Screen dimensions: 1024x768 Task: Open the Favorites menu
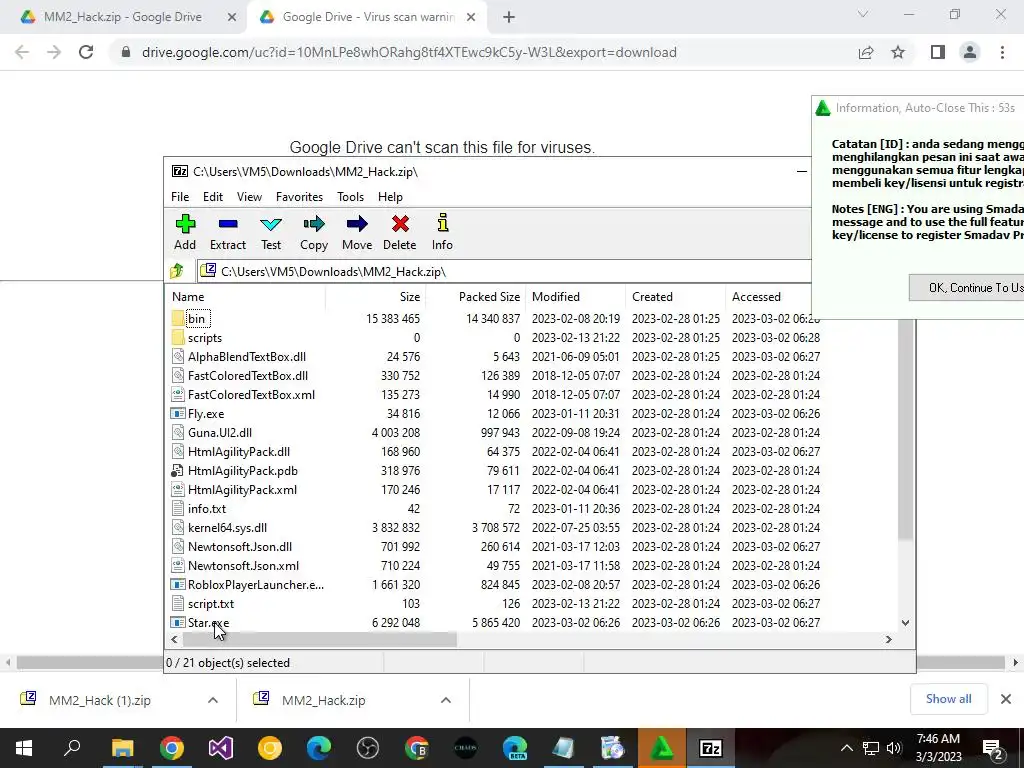[x=299, y=197]
